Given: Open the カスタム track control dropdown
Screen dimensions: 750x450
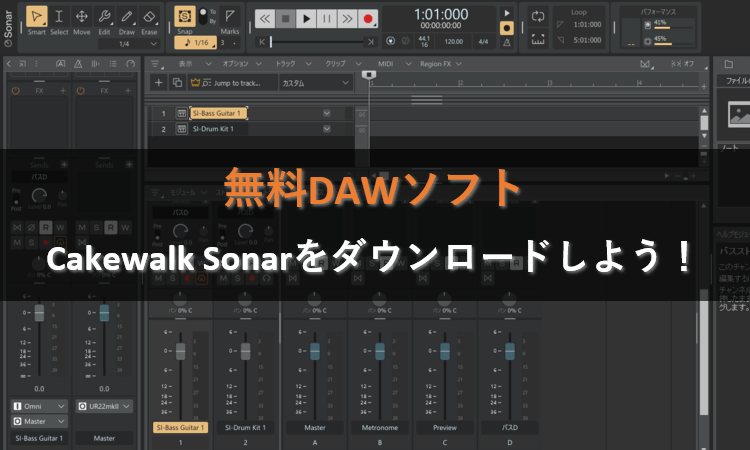Looking at the screenshot, I should pyautogui.click(x=315, y=83).
